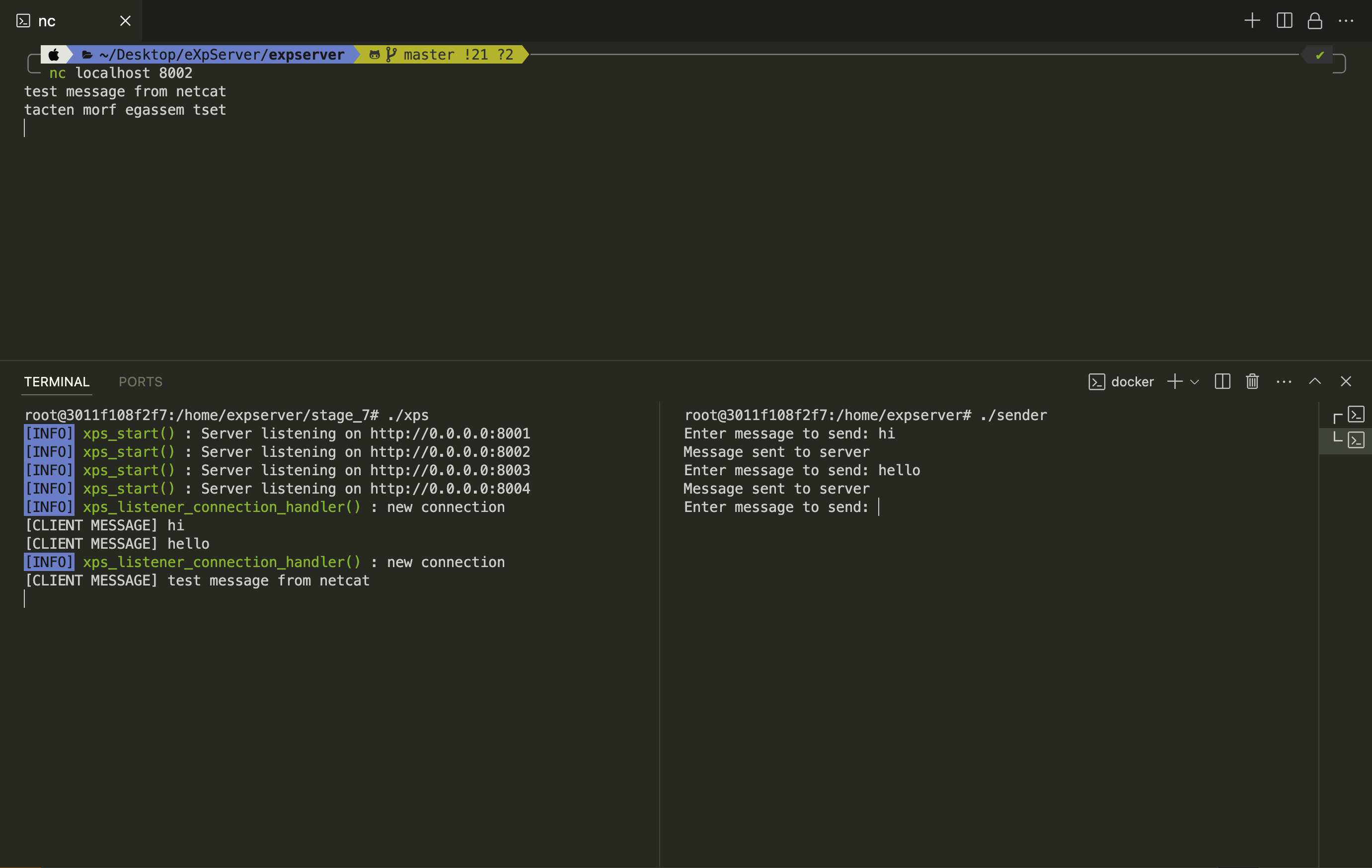Click the http://0.0.0.0:8001 server link
The height and width of the screenshot is (868, 1372).
[x=450, y=434]
